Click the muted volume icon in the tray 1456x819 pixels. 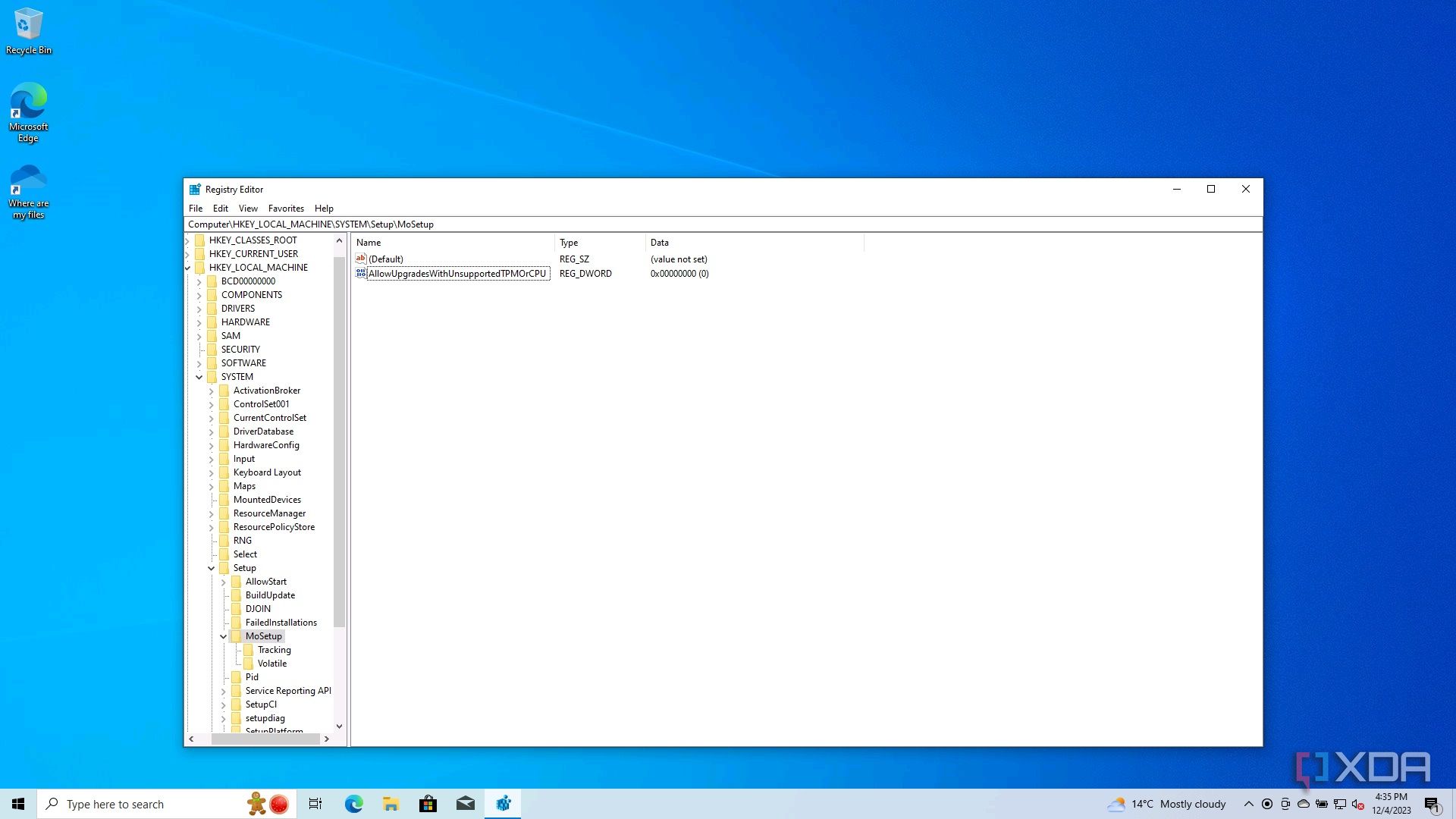pos(1359,804)
